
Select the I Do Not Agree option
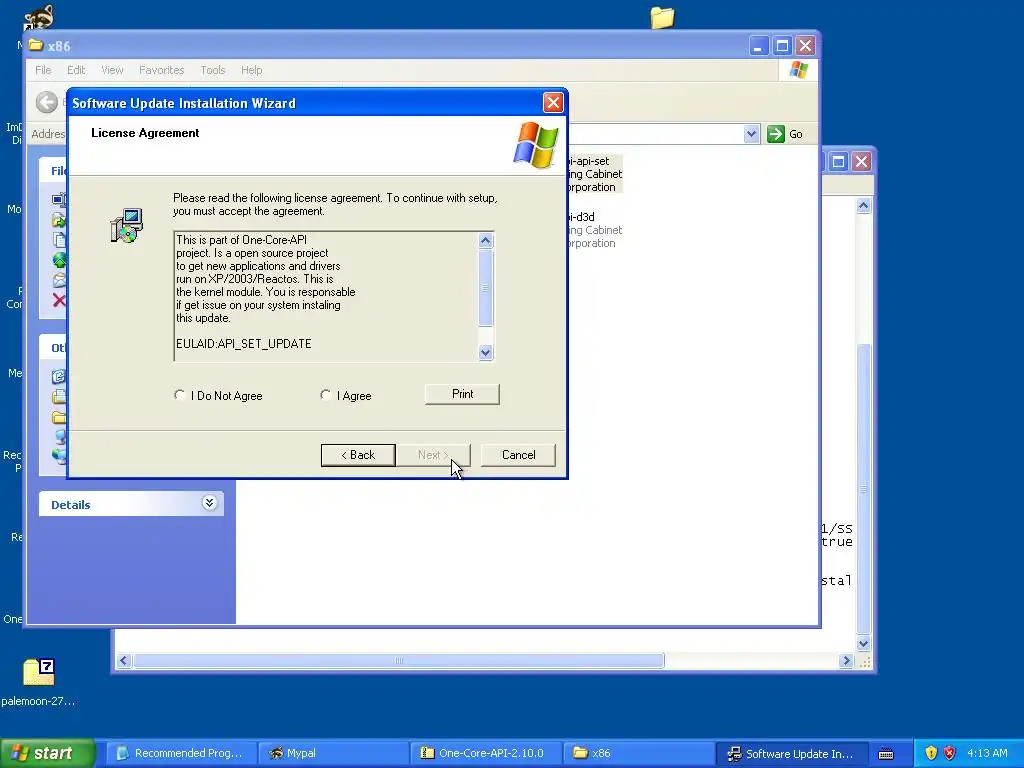click(x=180, y=395)
